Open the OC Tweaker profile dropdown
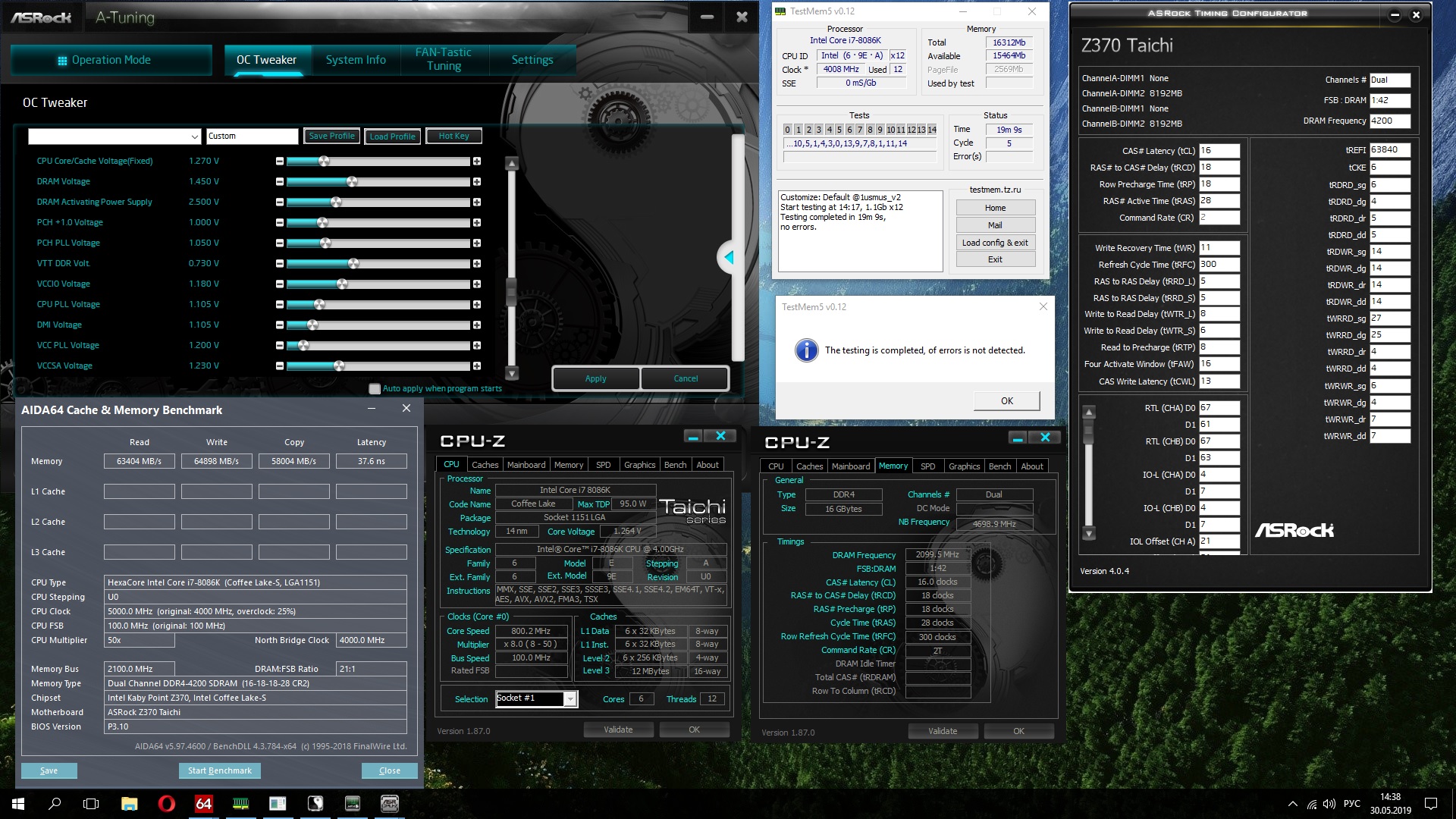The width and height of the screenshot is (1456, 819). click(195, 136)
